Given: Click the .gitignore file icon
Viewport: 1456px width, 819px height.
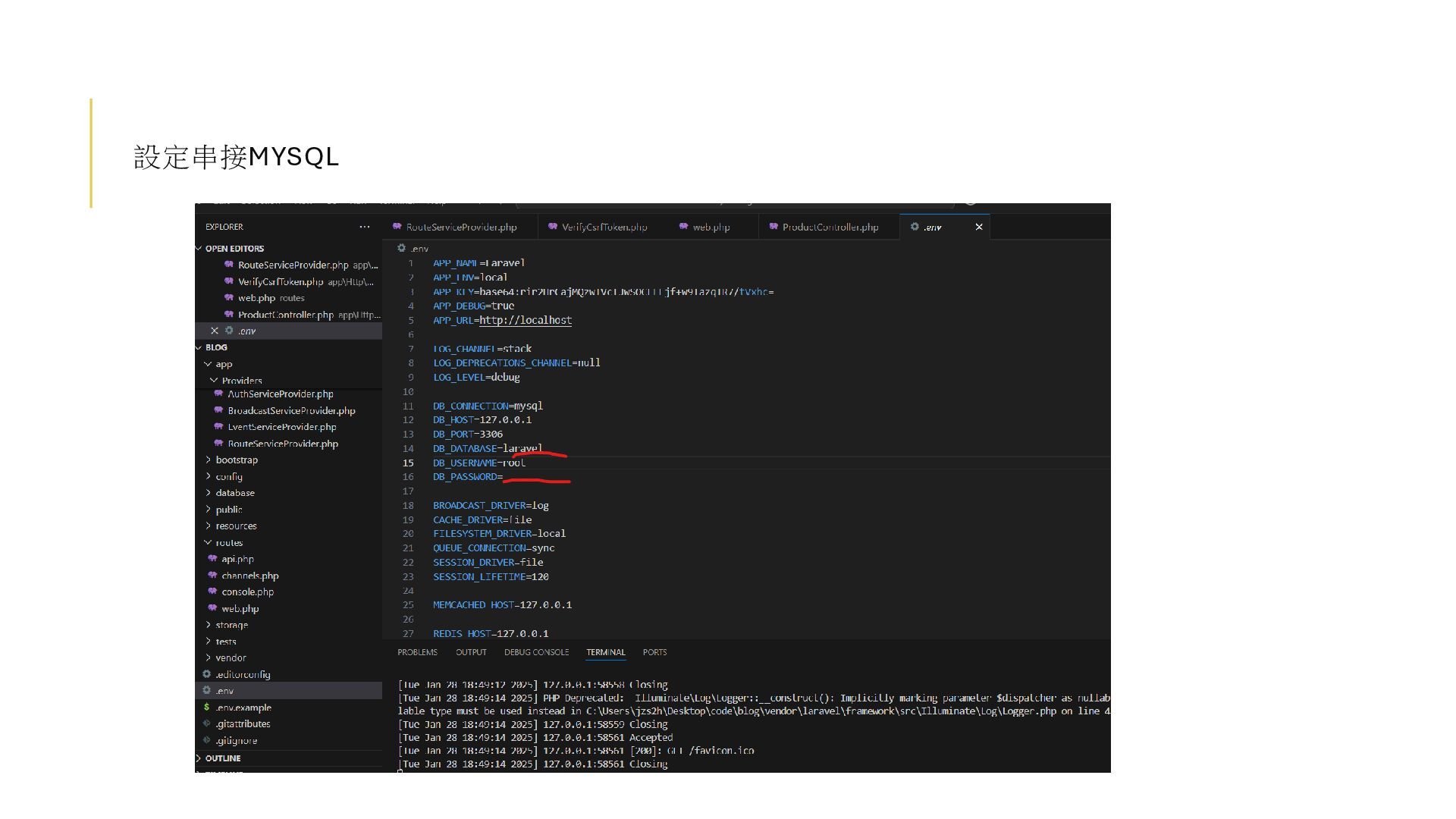Looking at the screenshot, I should click(x=206, y=740).
